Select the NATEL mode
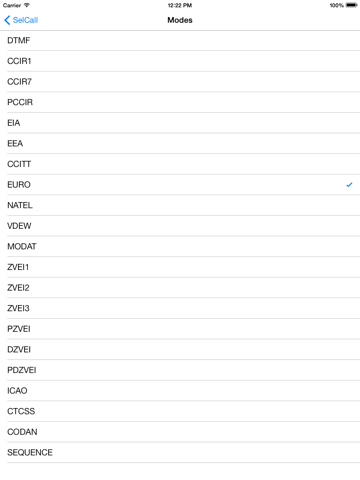360x480 pixels. [x=180, y=205]
